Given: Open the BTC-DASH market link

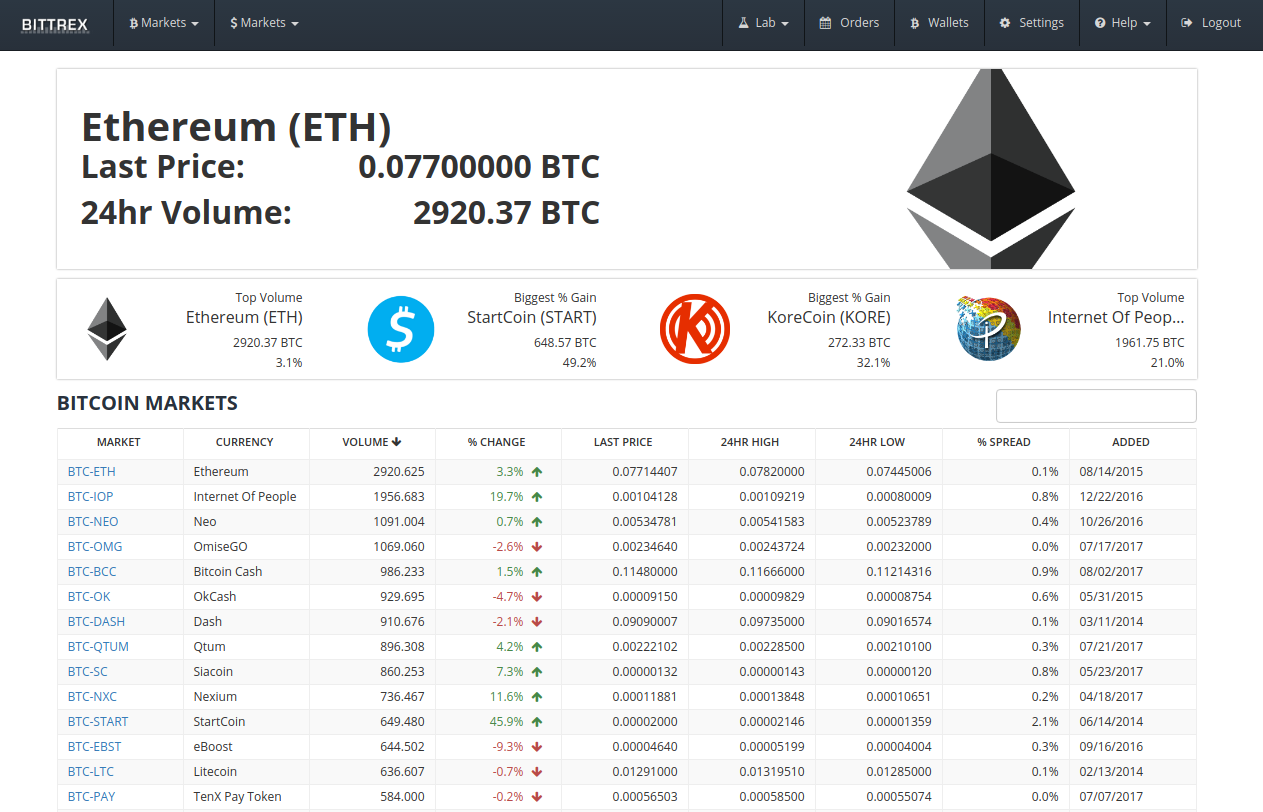Looking at the screenshot, I should tap(97, 622).
